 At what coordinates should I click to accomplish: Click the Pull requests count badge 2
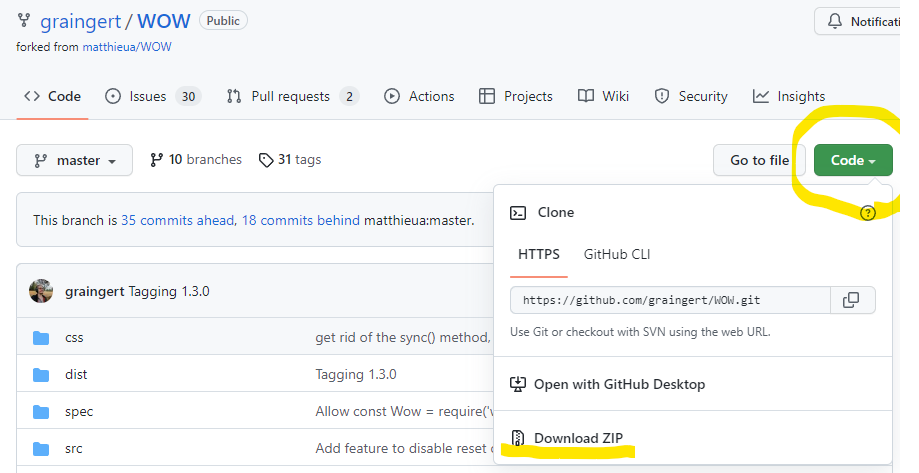coord(349,96)
